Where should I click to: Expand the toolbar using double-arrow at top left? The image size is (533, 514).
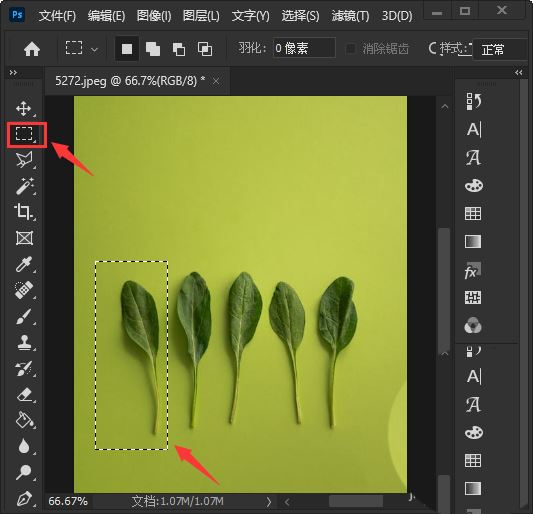[13, 72]
